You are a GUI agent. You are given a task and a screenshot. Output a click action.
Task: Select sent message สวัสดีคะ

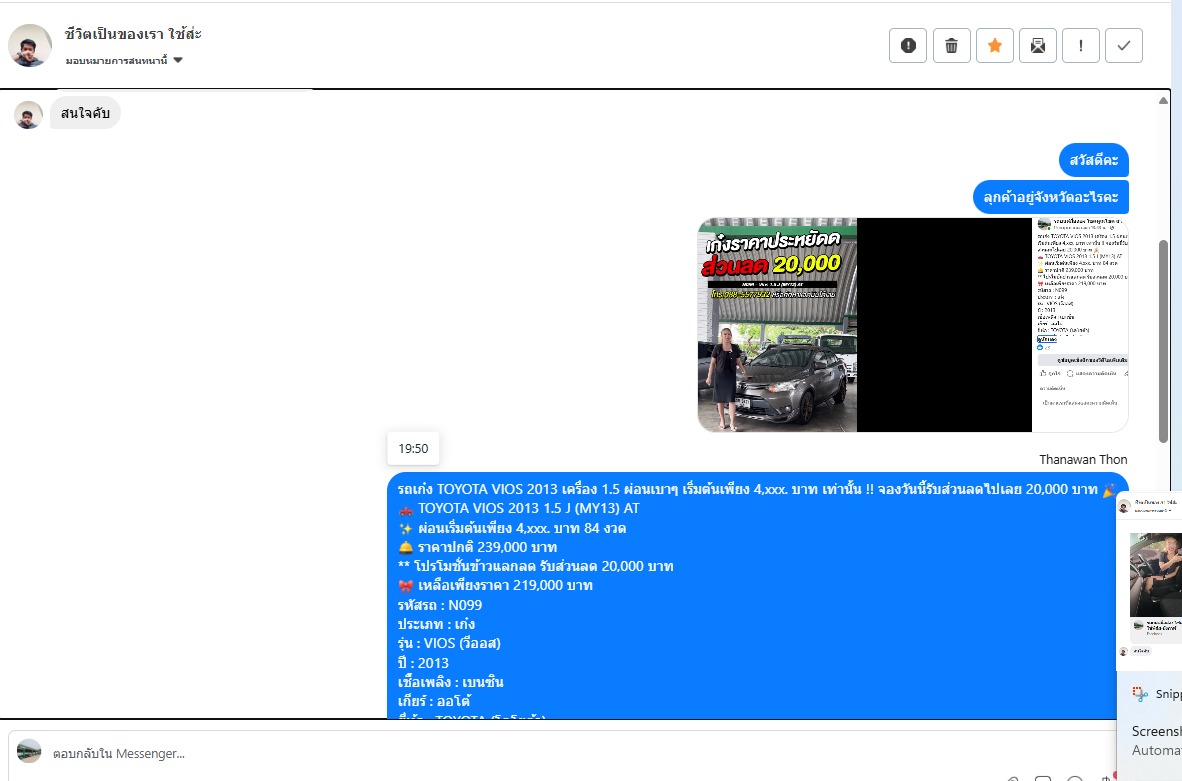(x=1094, y=160)
